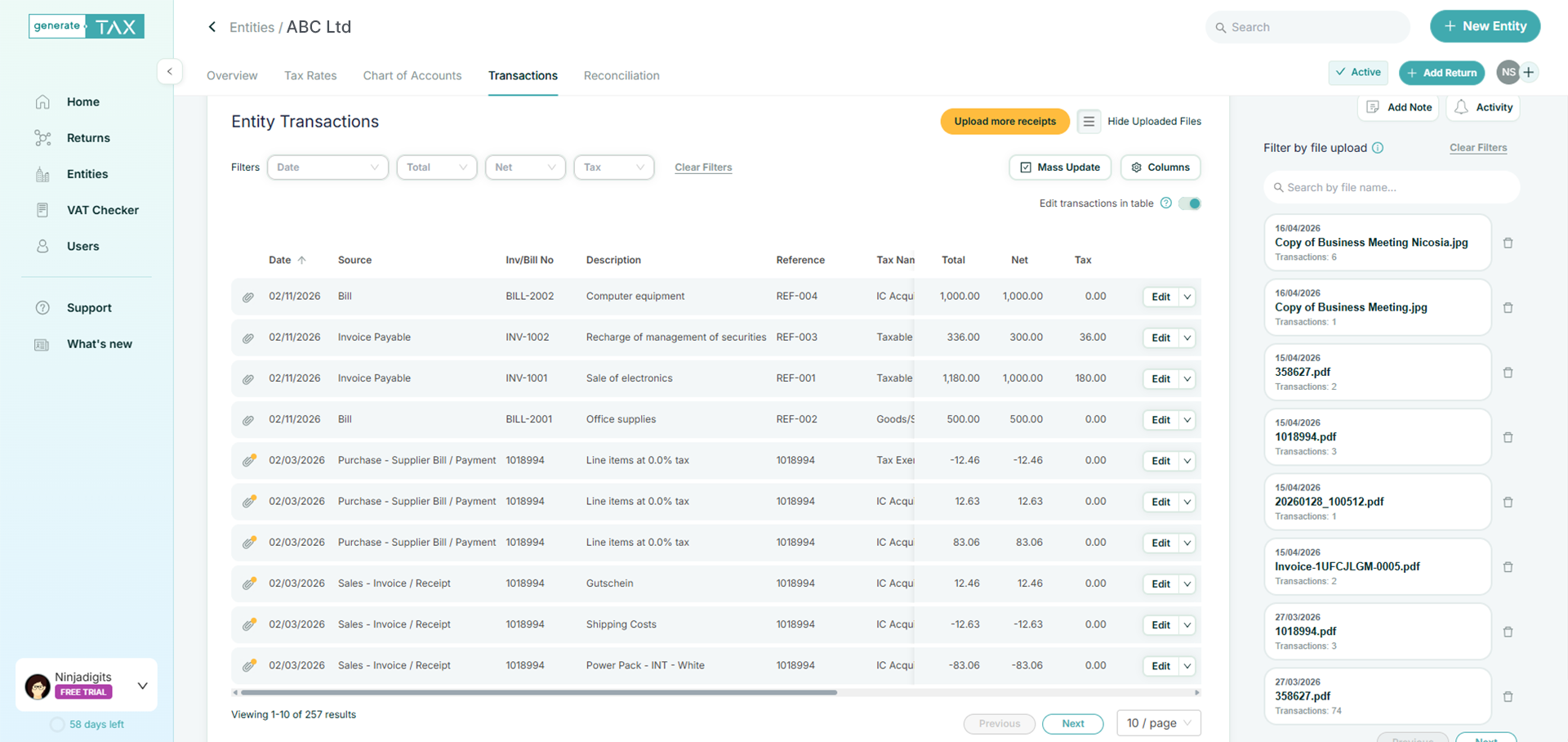Open the 10 per page dropdown
Screen dimensions: 1568x742
[1158, 723]
